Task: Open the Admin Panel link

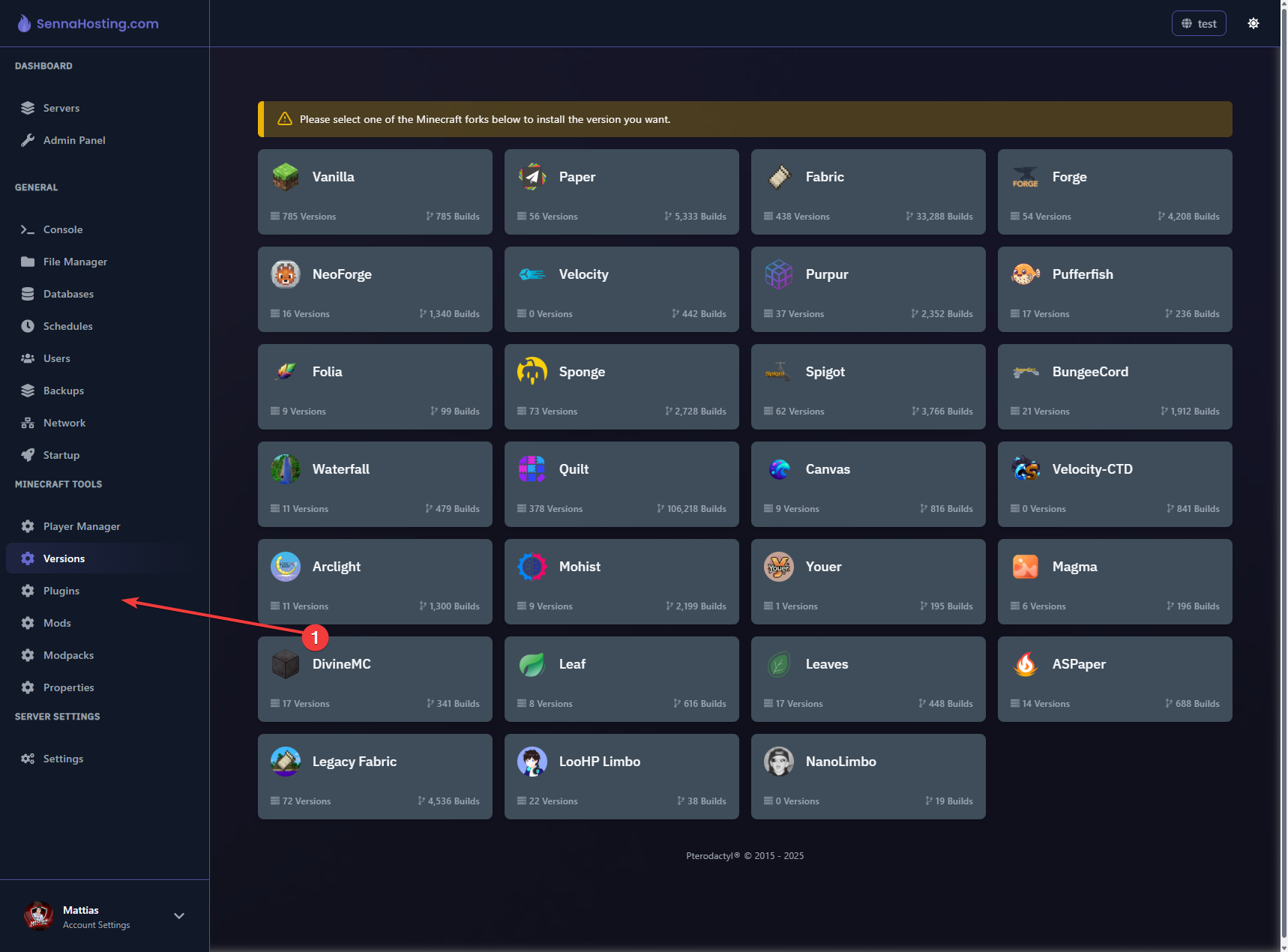Action: (x=74, y=140)
